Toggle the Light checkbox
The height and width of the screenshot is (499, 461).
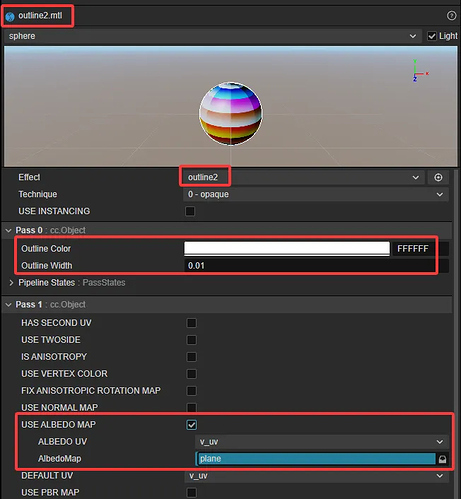(432, 36)
